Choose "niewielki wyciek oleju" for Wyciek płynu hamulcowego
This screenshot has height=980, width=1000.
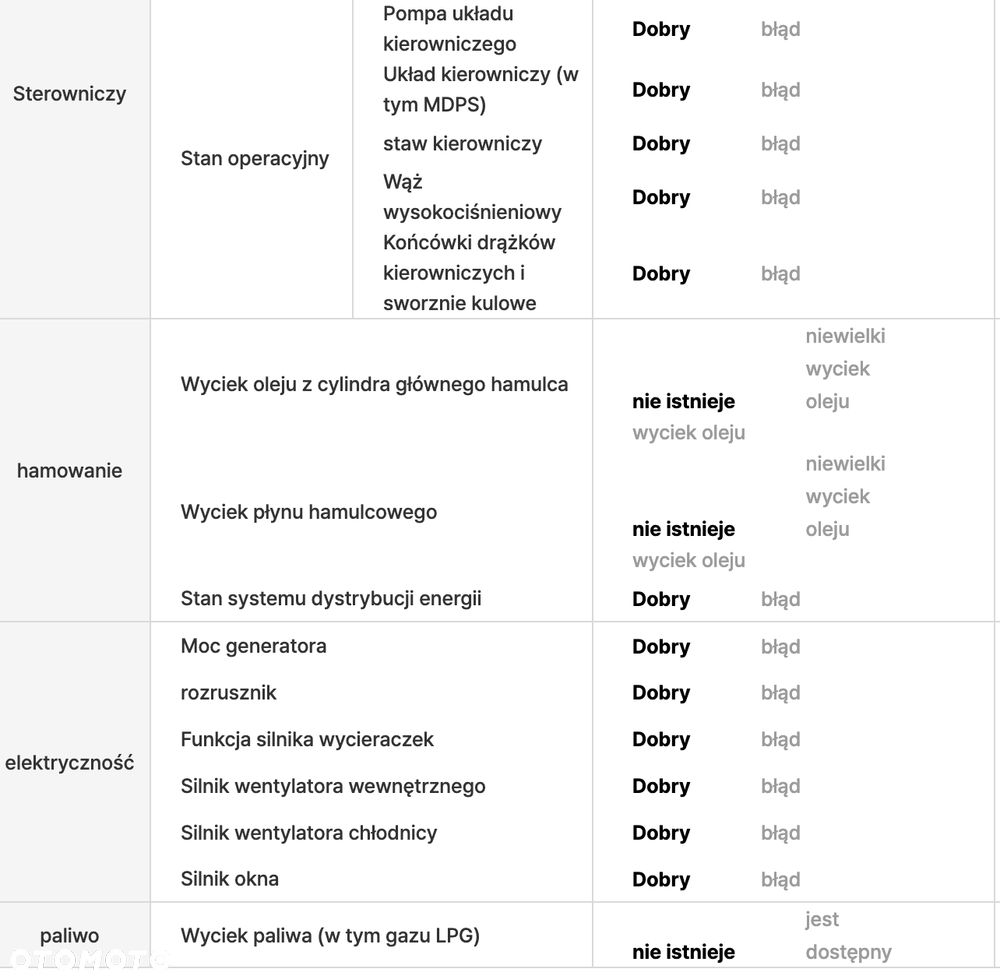pos(845,496)
